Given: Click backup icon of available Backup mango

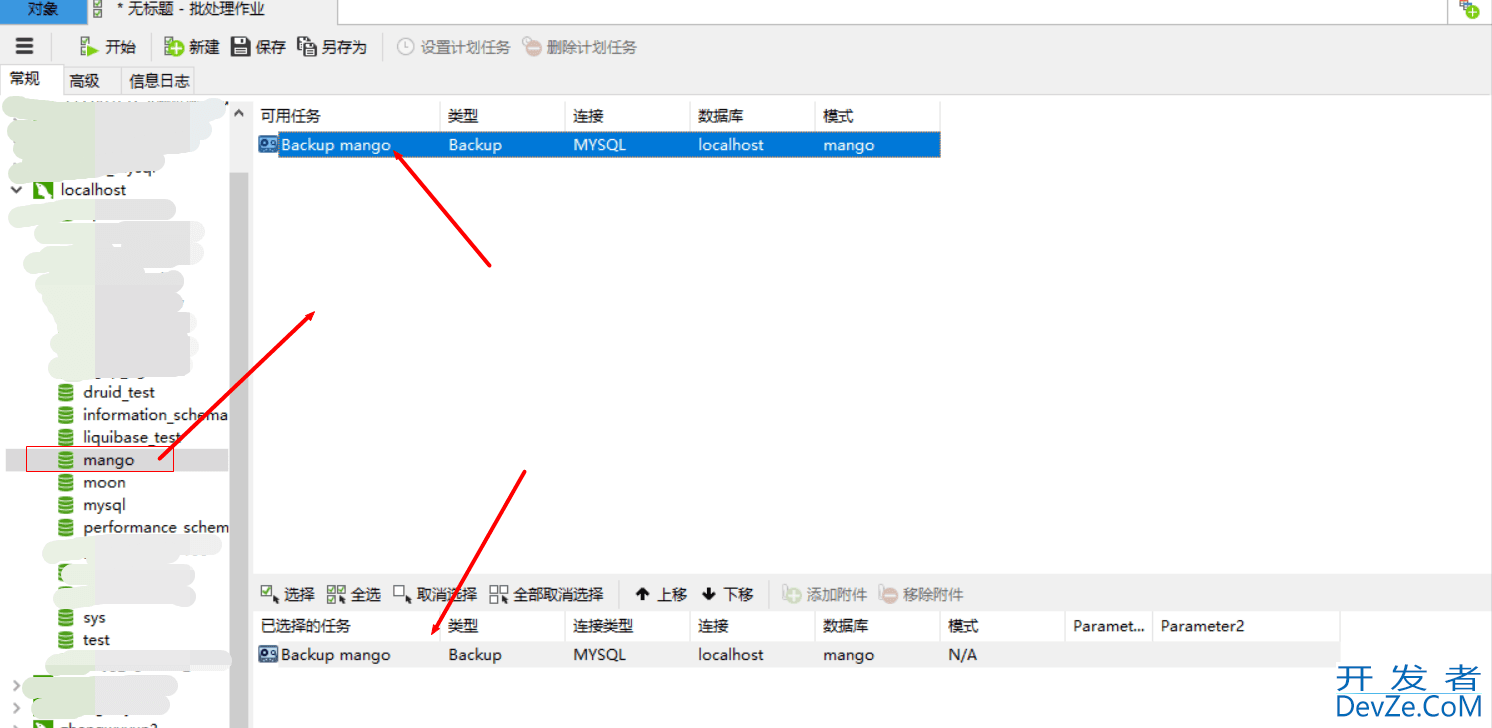Looking at the screenshot, I should [268, 145].
